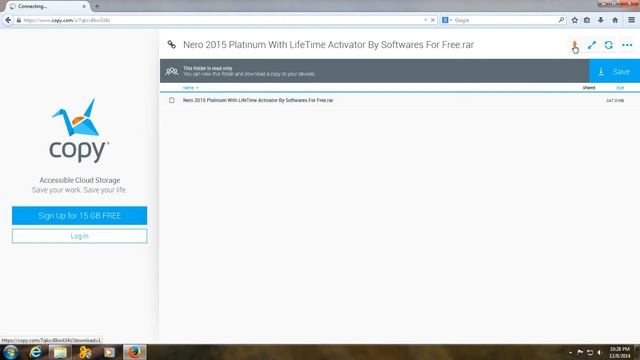
Task: Switch to Firefox in the taskbar
Action: point(134,352)
